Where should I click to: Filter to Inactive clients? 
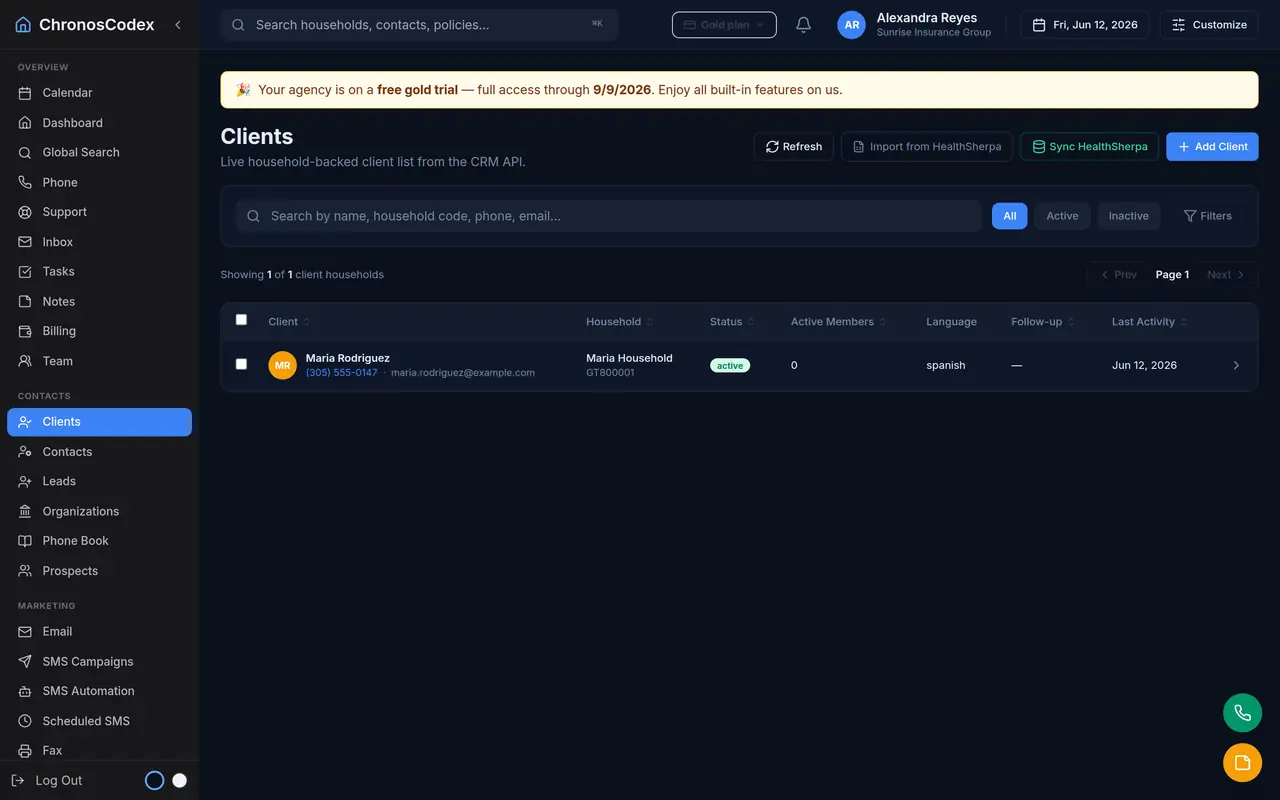point(1128,216)
